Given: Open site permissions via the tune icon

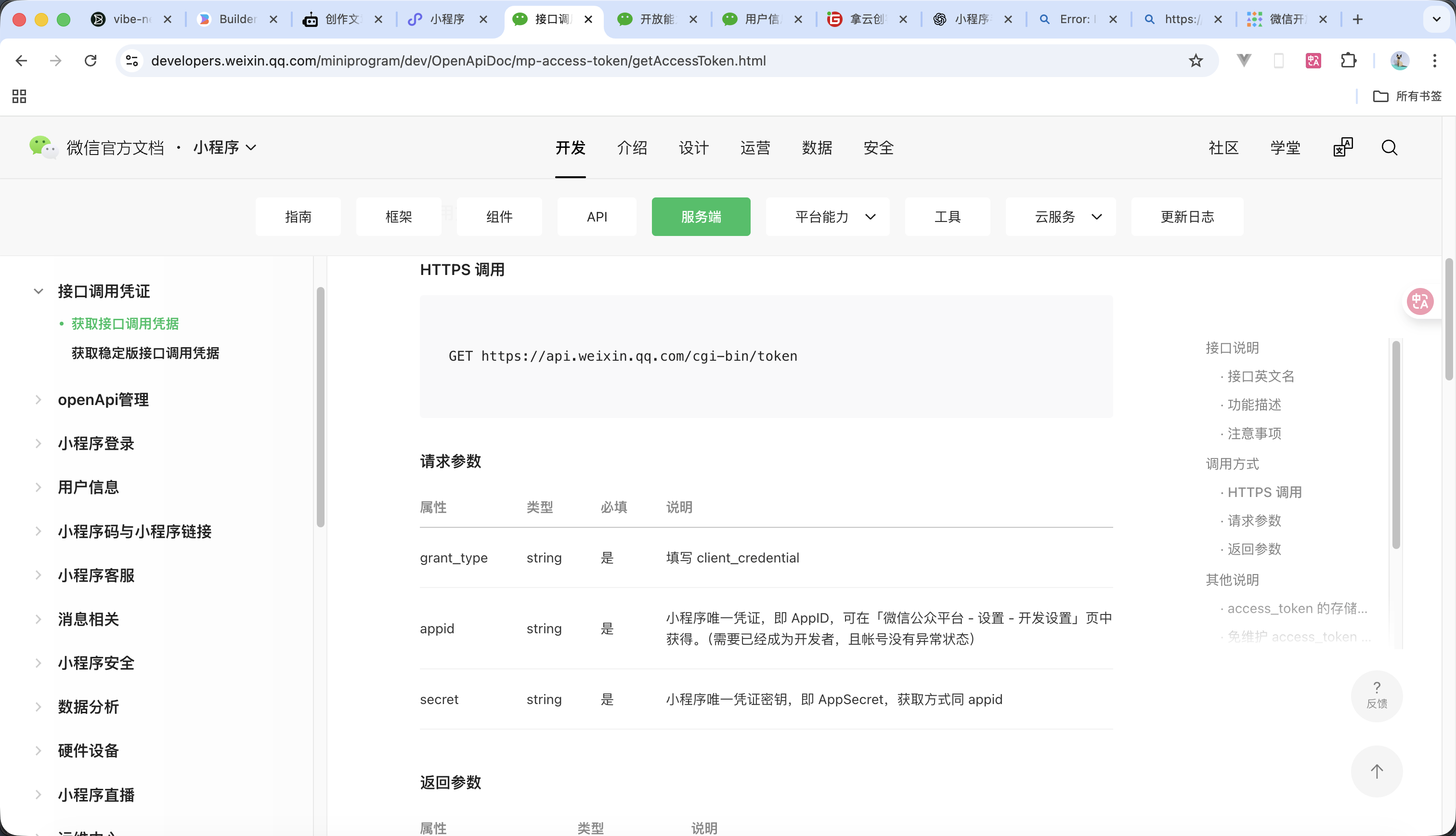Looking at the screenshot, I should tap(131, 60).
